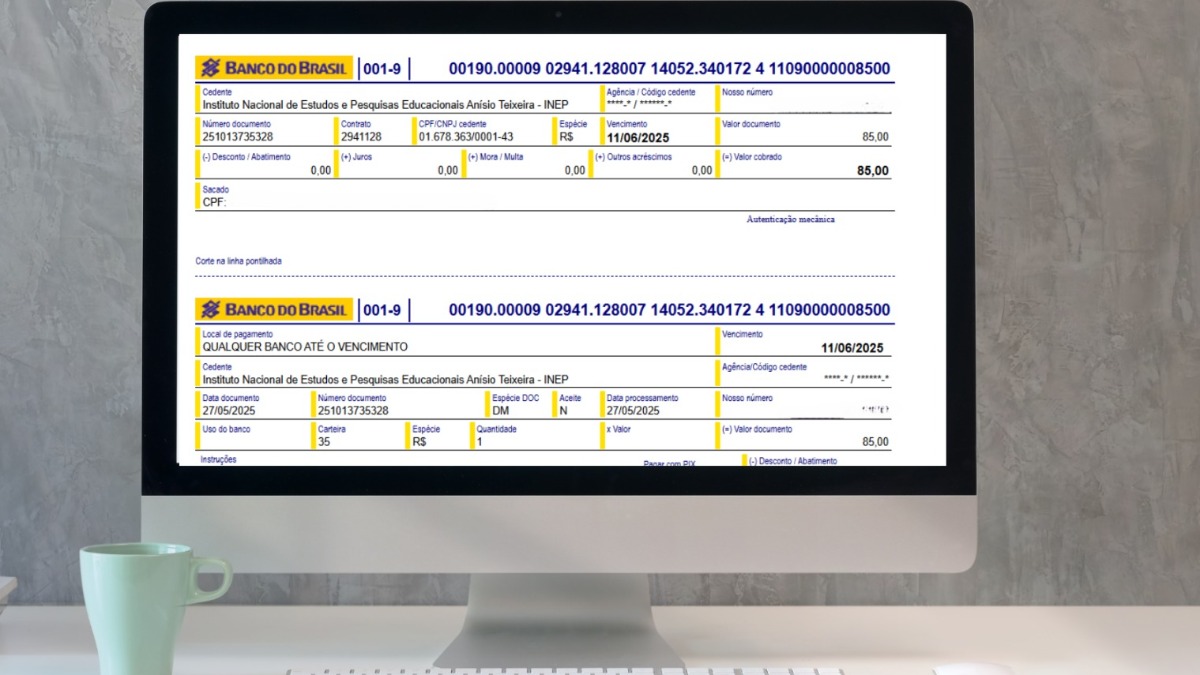Select the Cedente INEP name above Contrato row
This screenshot has width=1200, height=675.
tap(385, 104)
